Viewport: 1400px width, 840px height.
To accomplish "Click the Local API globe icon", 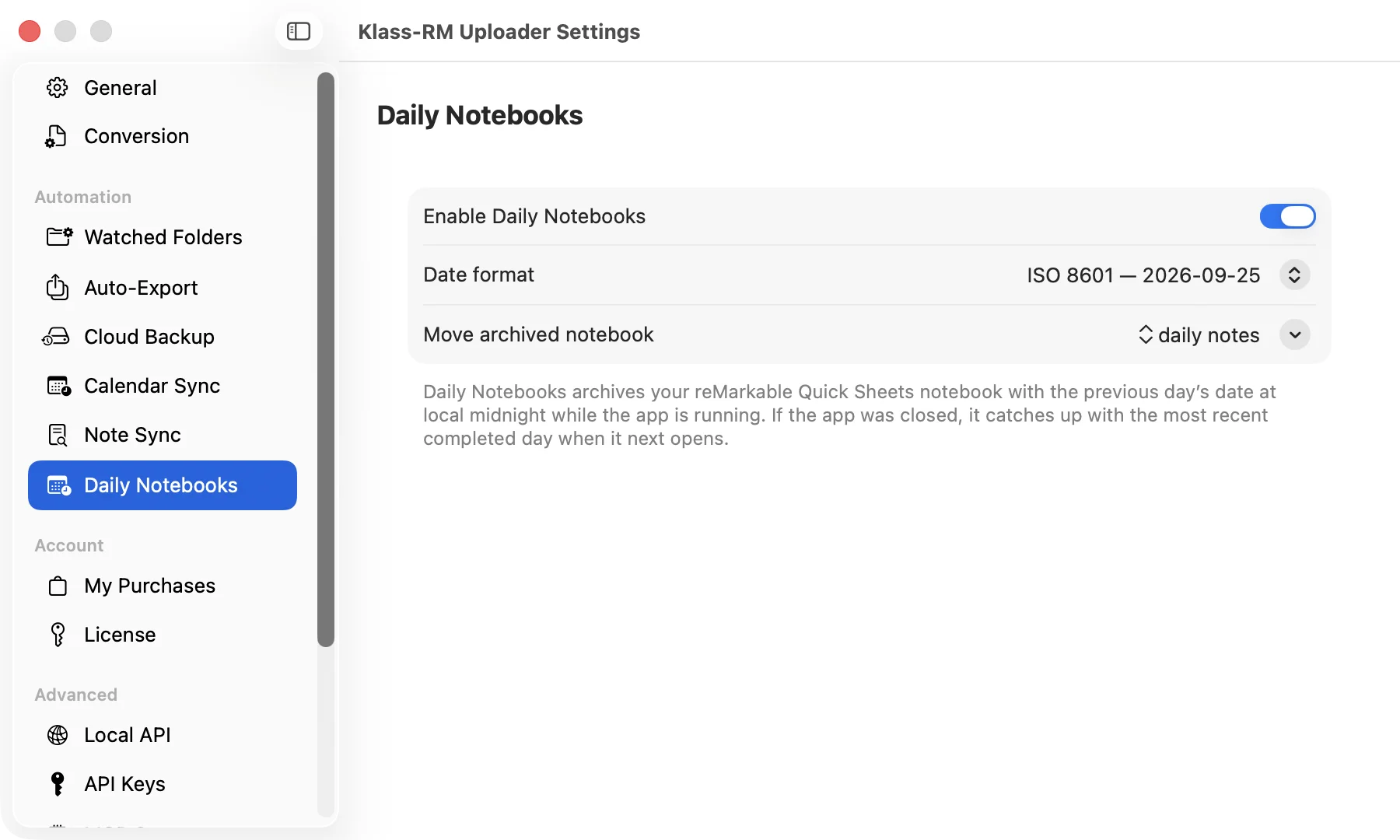I will (58, 735).
